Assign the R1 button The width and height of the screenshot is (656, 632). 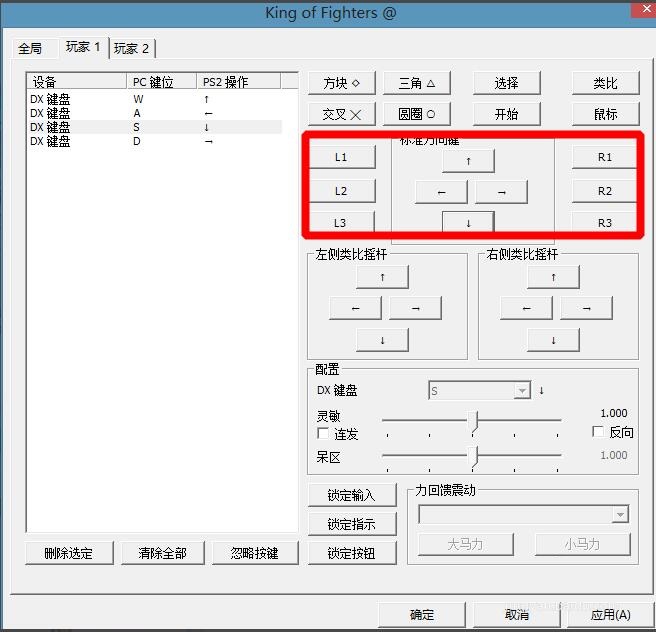tap(605, 157)
